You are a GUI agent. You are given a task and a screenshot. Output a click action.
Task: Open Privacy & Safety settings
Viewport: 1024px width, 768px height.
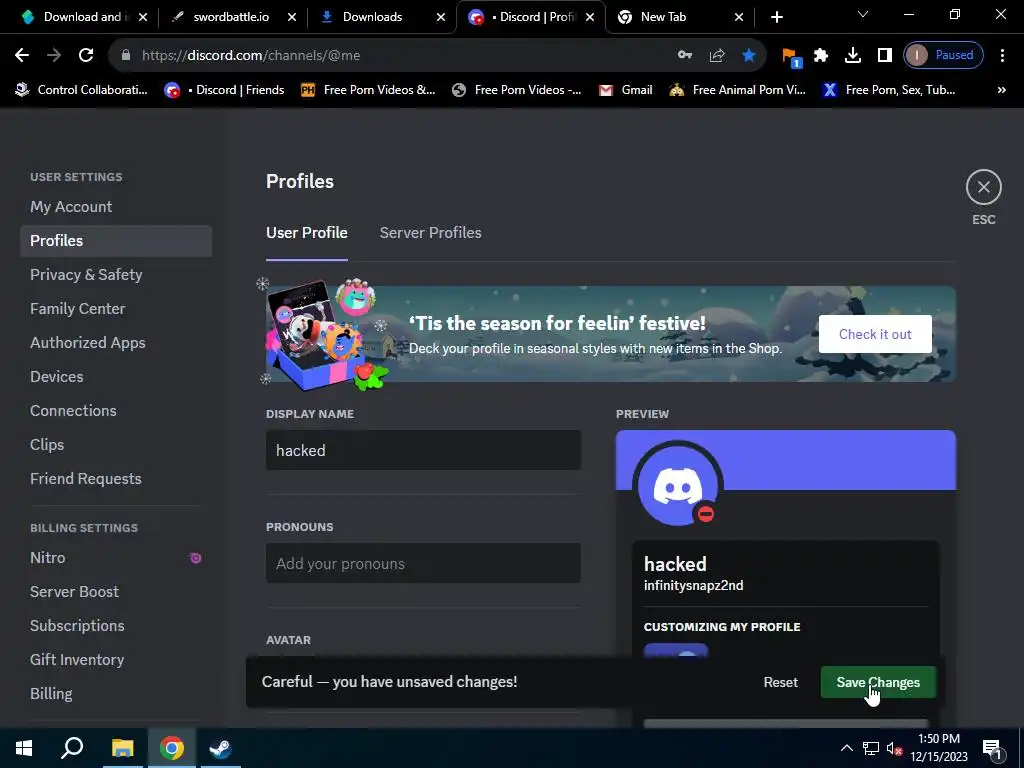click(116, 275)
